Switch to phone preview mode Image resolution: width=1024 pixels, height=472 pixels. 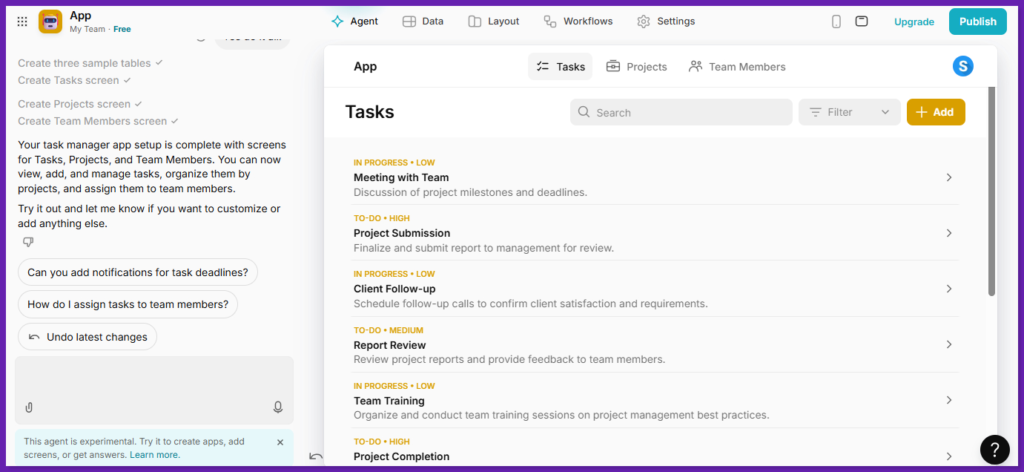836,21
